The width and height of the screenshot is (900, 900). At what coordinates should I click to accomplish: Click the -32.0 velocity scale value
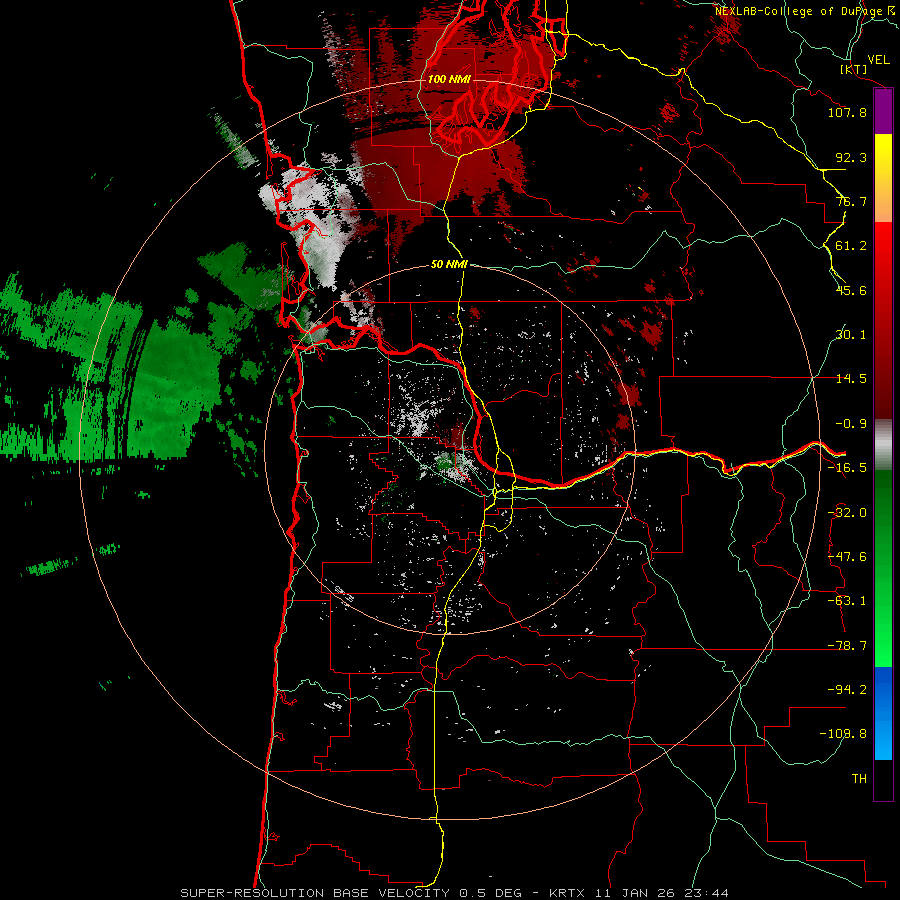tap(847, 513)
